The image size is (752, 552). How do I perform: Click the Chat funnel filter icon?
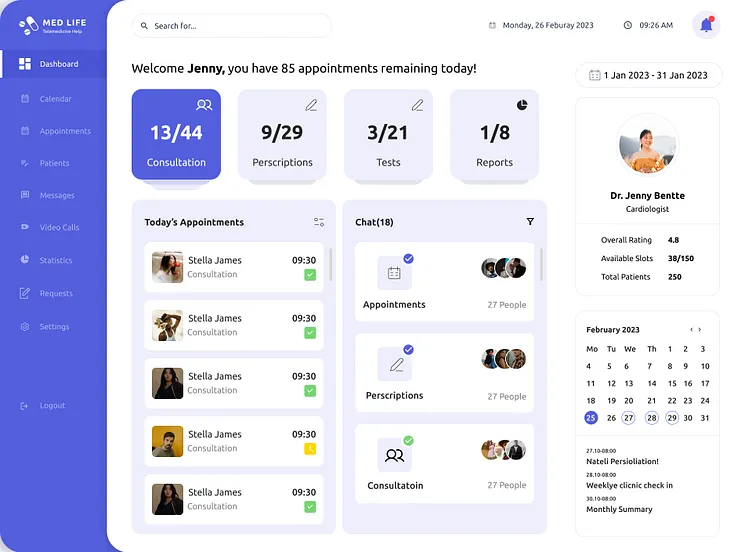pyautogui.click(x=530, y=222)
